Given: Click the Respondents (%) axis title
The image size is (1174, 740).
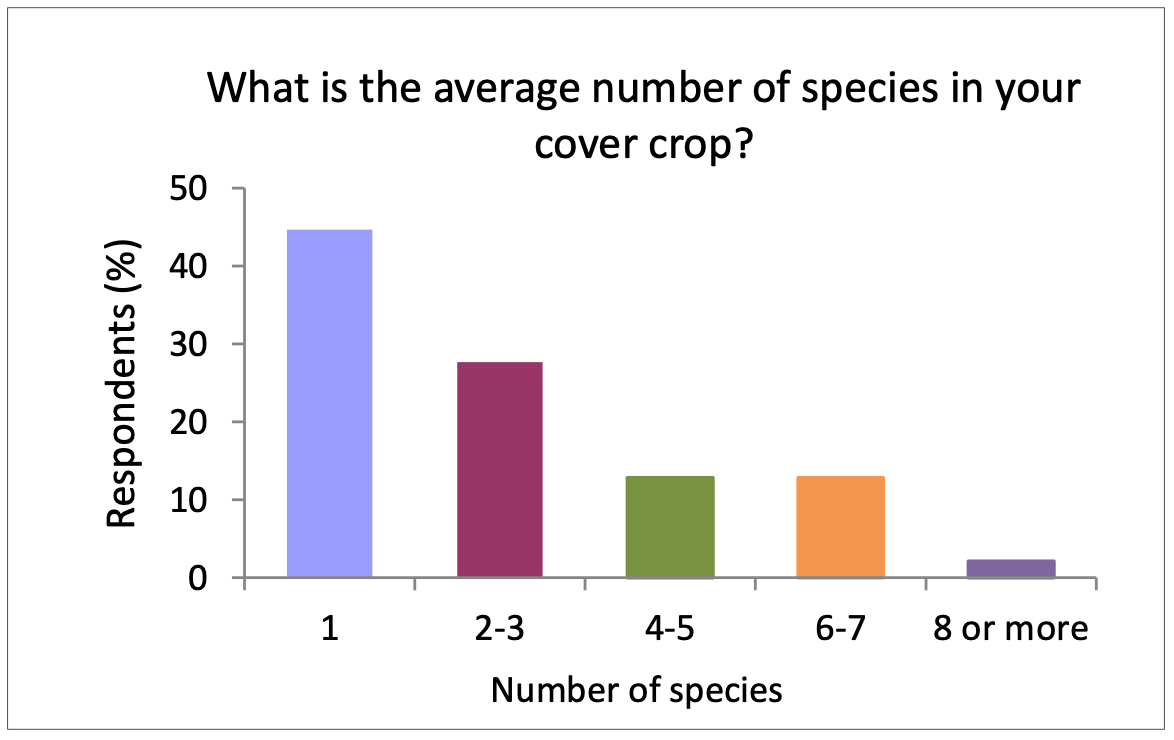Looking at the screenshot, I should point(122,383).
